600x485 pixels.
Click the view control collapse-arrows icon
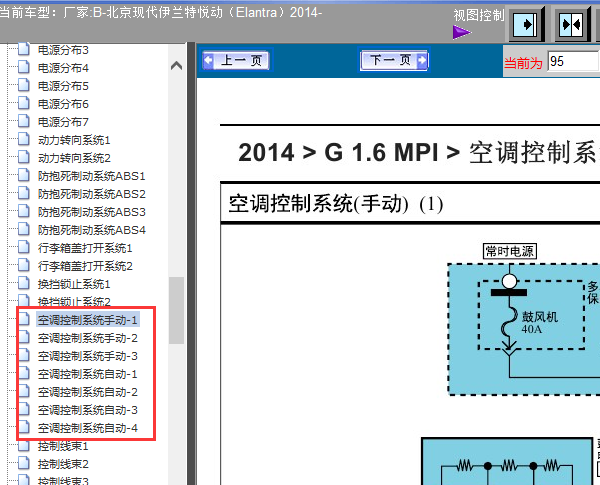(x=572, y=25)
